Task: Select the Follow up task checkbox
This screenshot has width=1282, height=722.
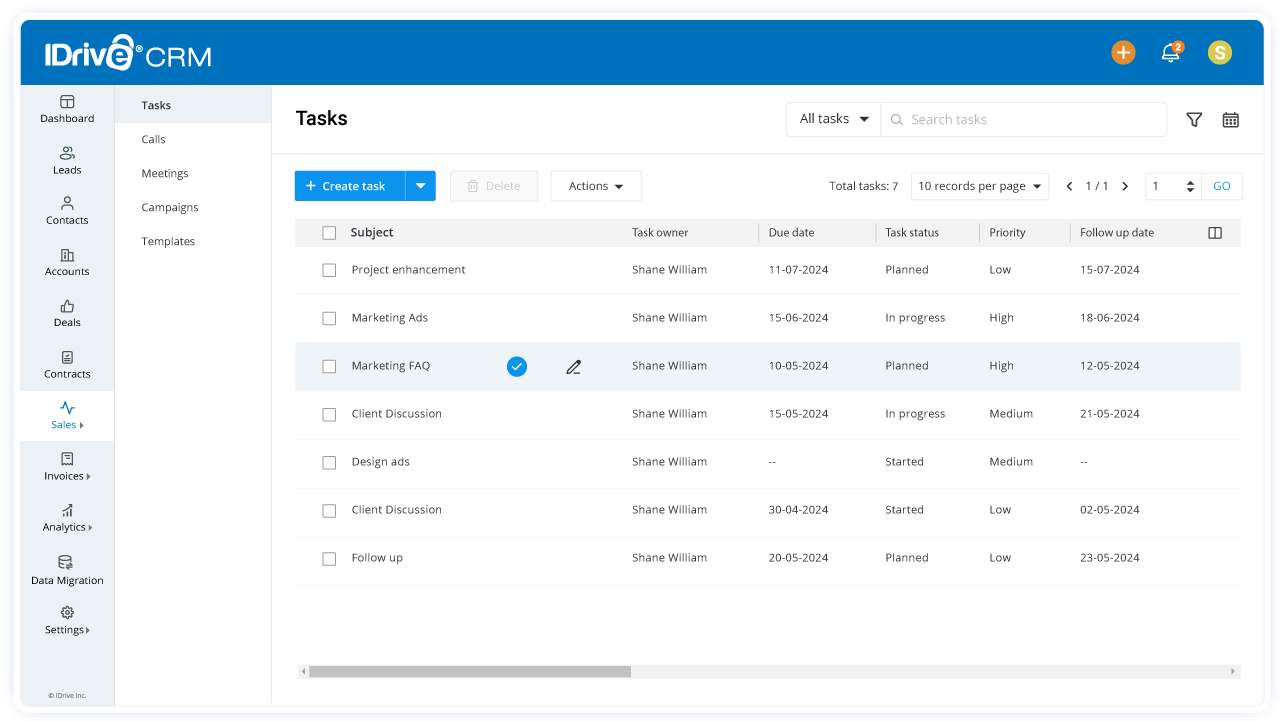Action: [x=329, y=558]
